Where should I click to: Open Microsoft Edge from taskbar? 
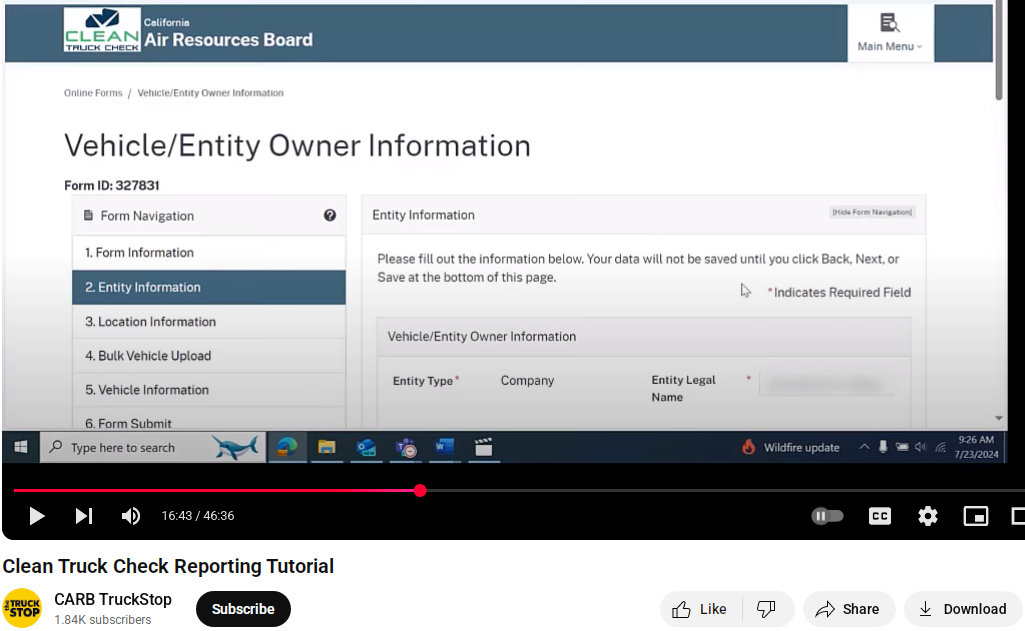coord(287,447)
